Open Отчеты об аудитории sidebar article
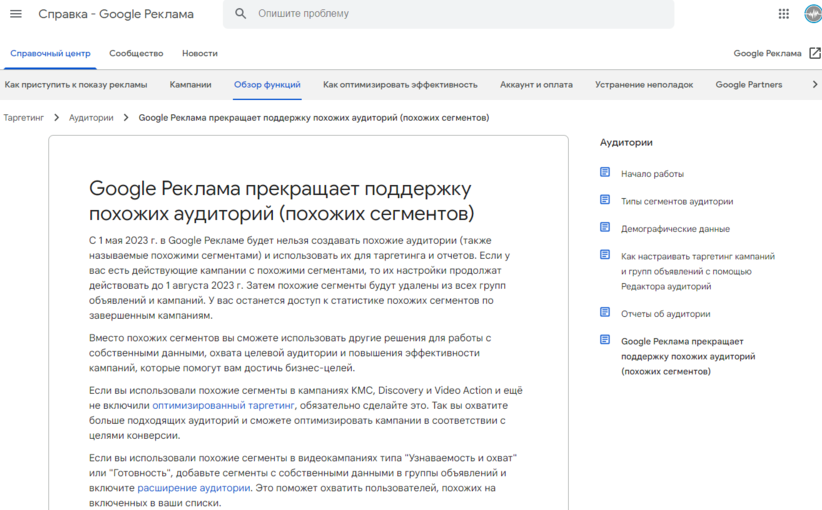 pyautogui.click(x=666, y=313)
